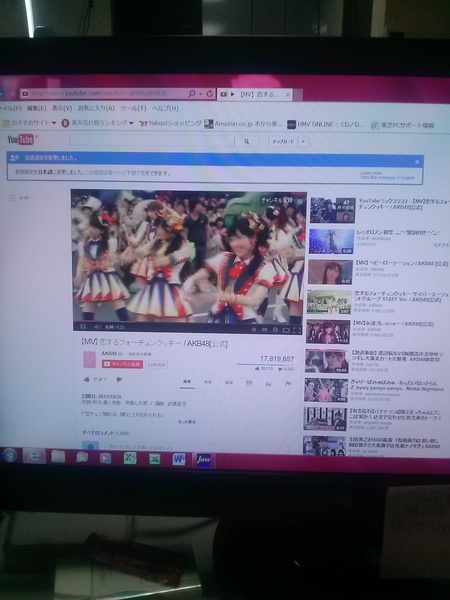Open the Yahoo!ショッピング favorites link

(x=170, y=123)
